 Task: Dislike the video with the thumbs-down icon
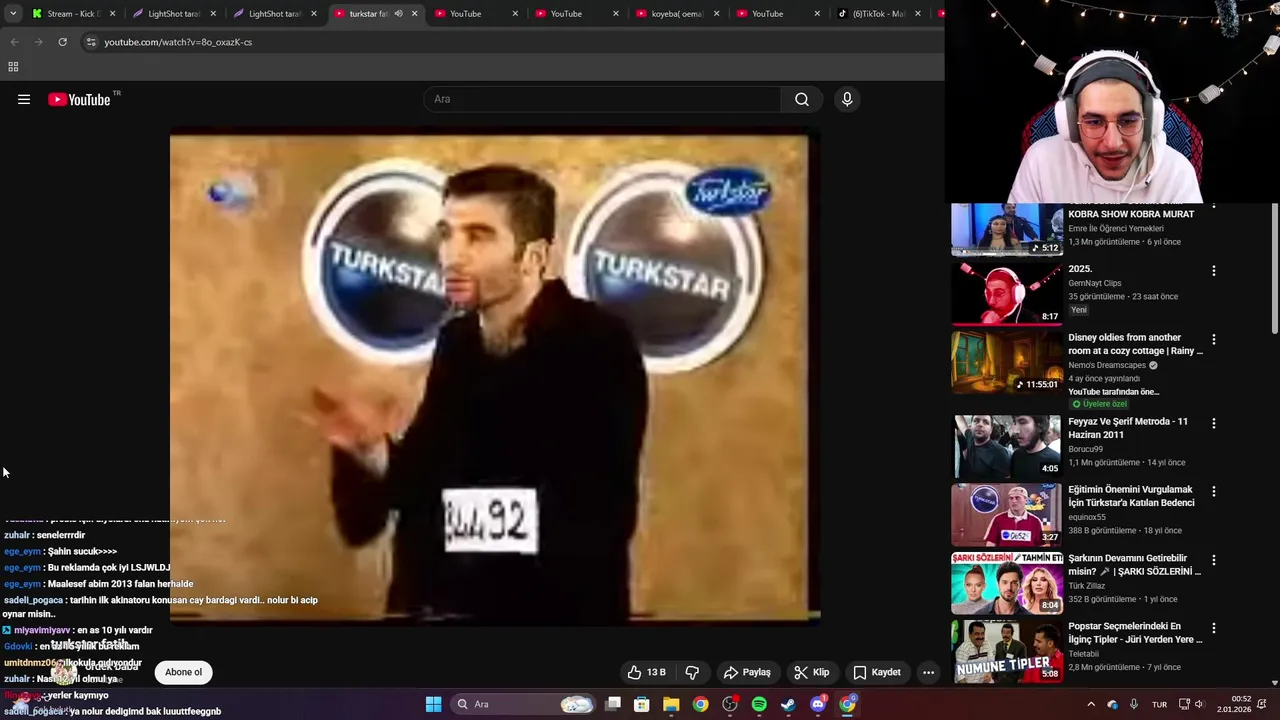tap(691, 672)
